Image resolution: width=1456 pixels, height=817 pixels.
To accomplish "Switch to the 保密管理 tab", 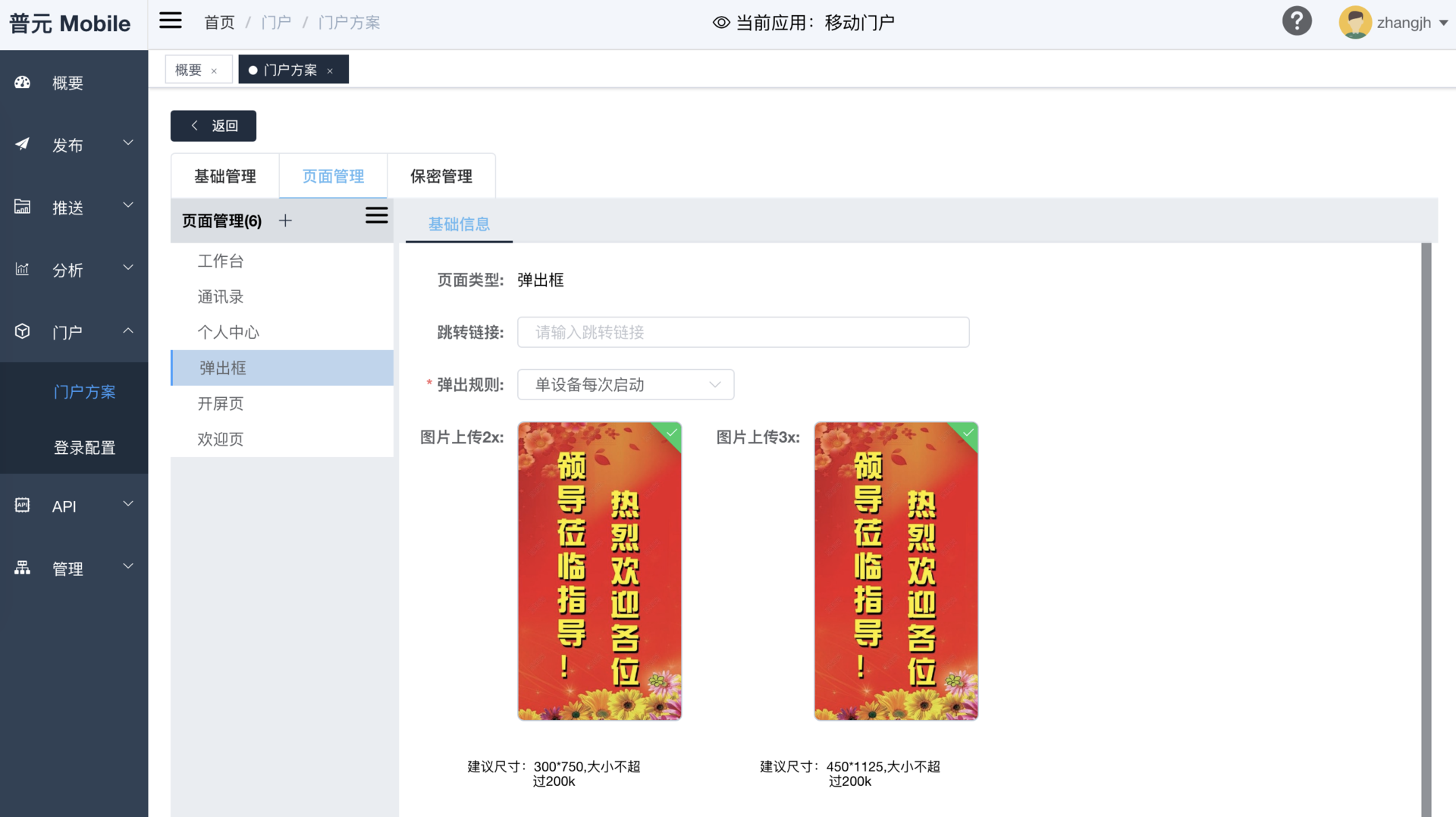I will (441, 176).
